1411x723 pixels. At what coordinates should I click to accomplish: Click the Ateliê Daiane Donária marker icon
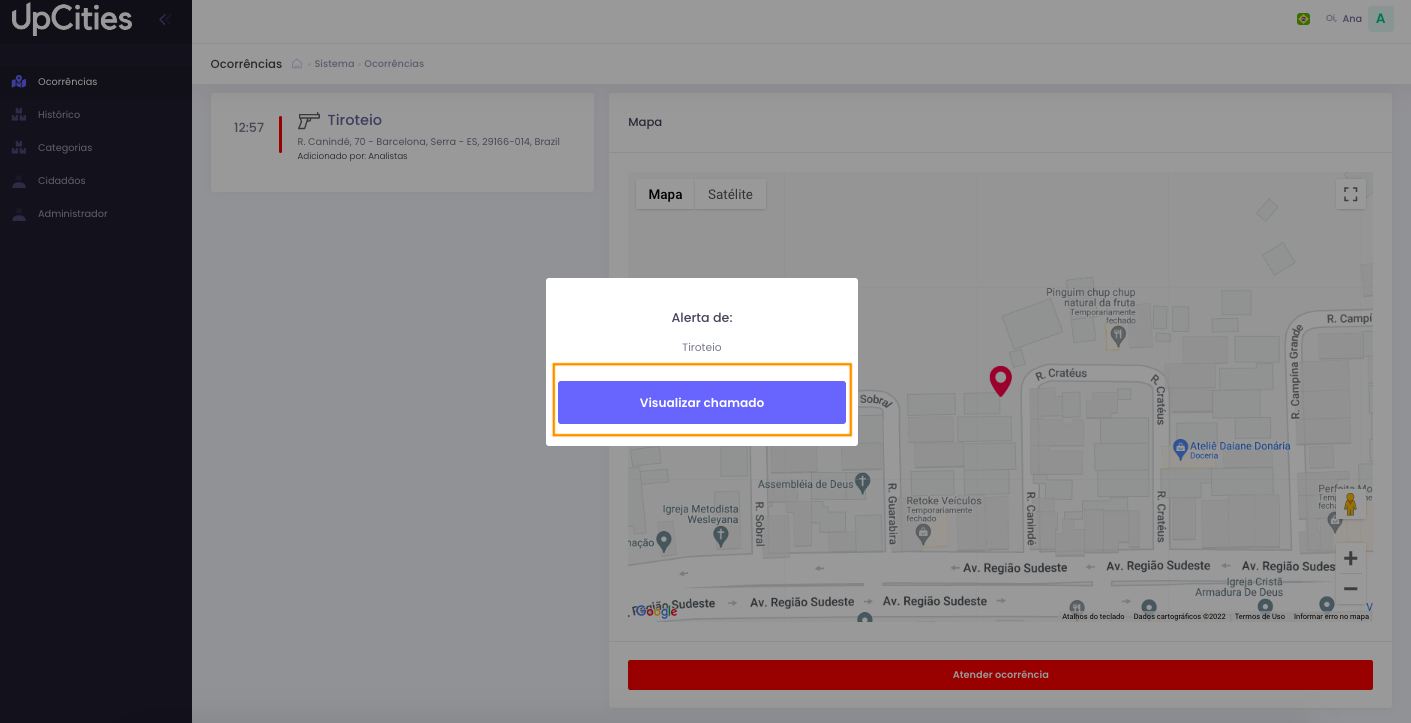click(x=1180, y=448)
